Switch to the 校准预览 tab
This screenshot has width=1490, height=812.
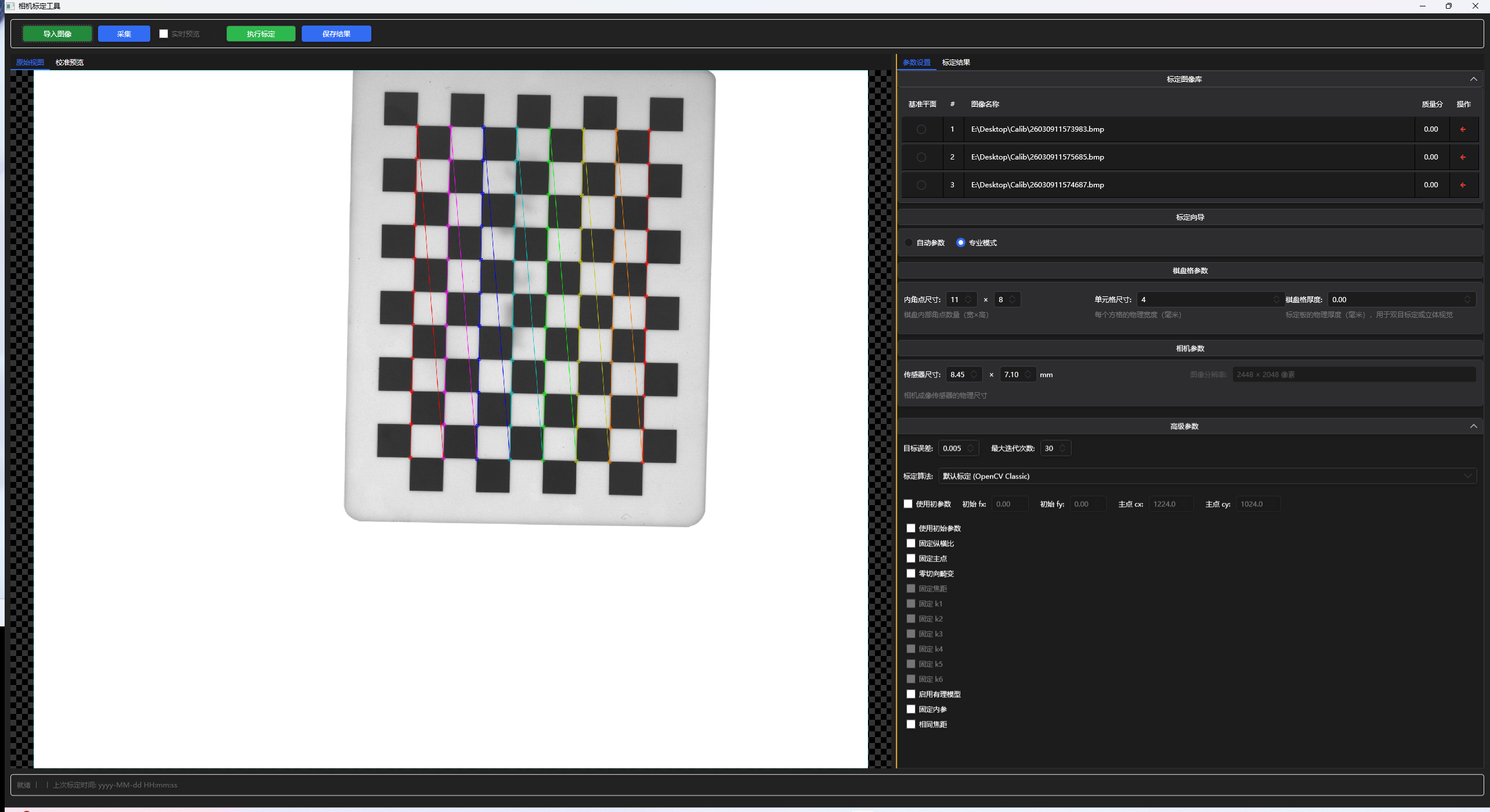(x=70, y=62)
